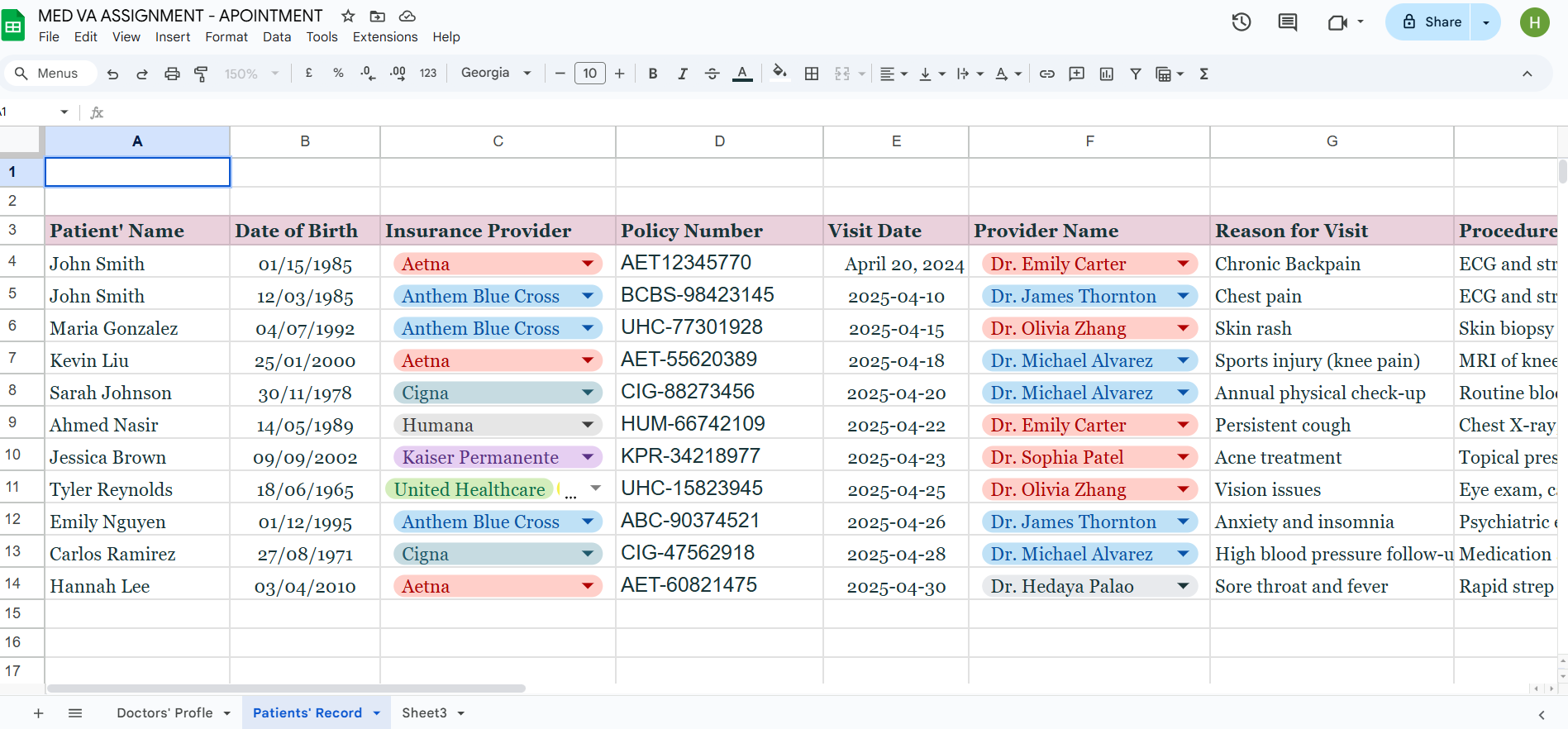
Task: Open Dr. Hedaya Palao provider dropdown
Action: 1183,586
